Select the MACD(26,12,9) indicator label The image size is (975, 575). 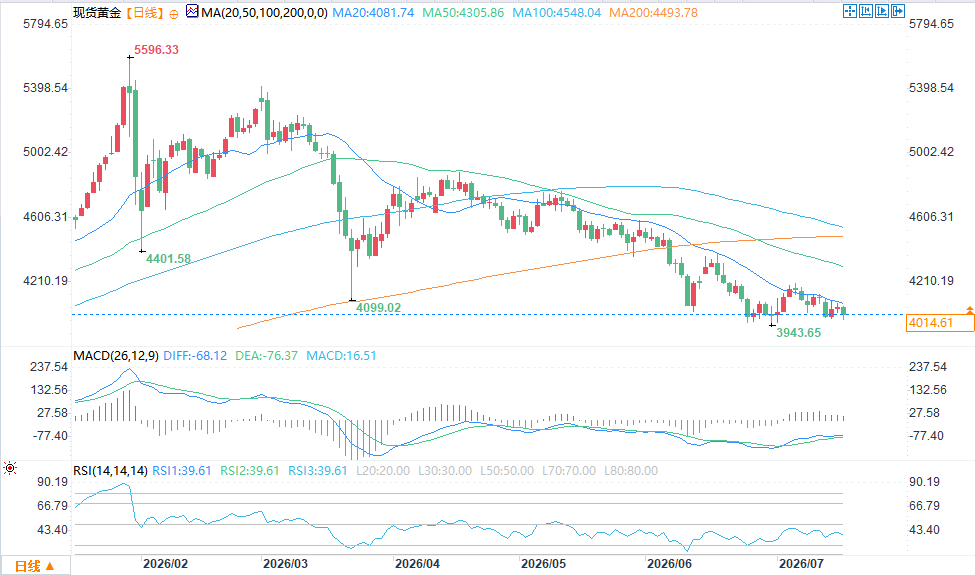click(116, 356)
